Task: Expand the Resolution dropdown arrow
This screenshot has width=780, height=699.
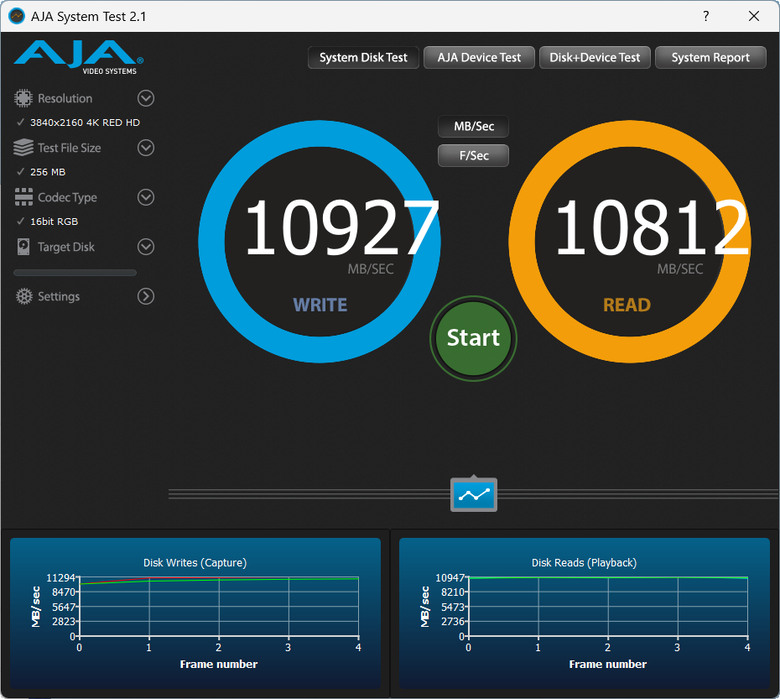Action: pos(146,99)
